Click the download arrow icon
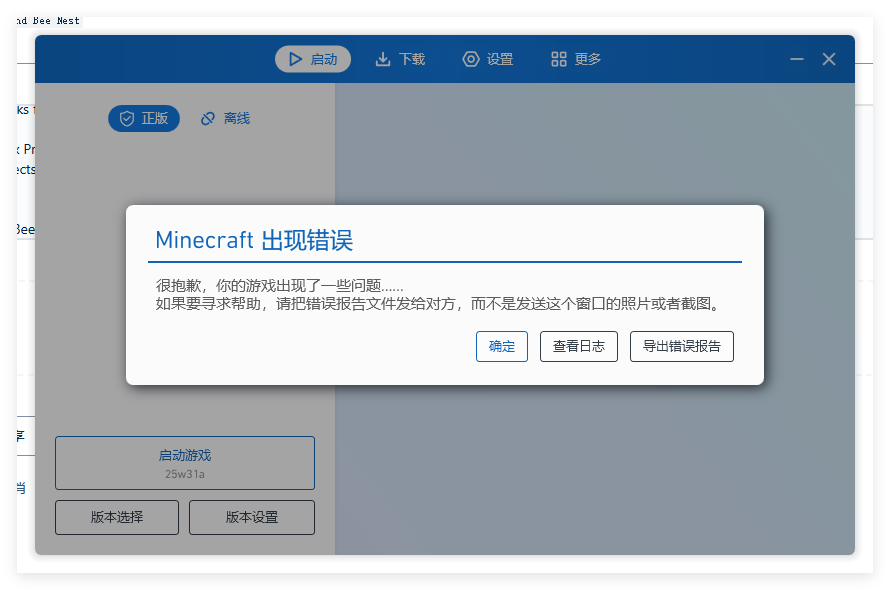Image resolution: width=890 pixels, height=590 pixels. click(x=383, y=59)
